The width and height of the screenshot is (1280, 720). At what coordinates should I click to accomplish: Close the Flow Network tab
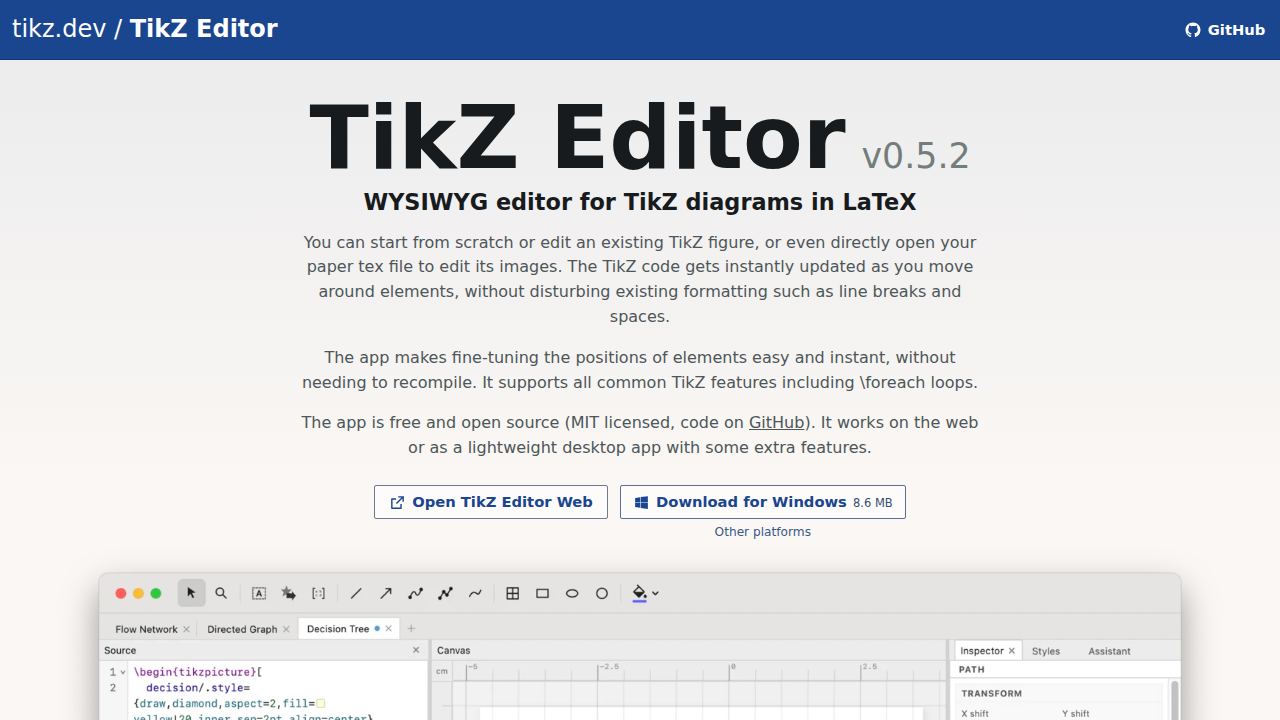click(x=187, y=629)
